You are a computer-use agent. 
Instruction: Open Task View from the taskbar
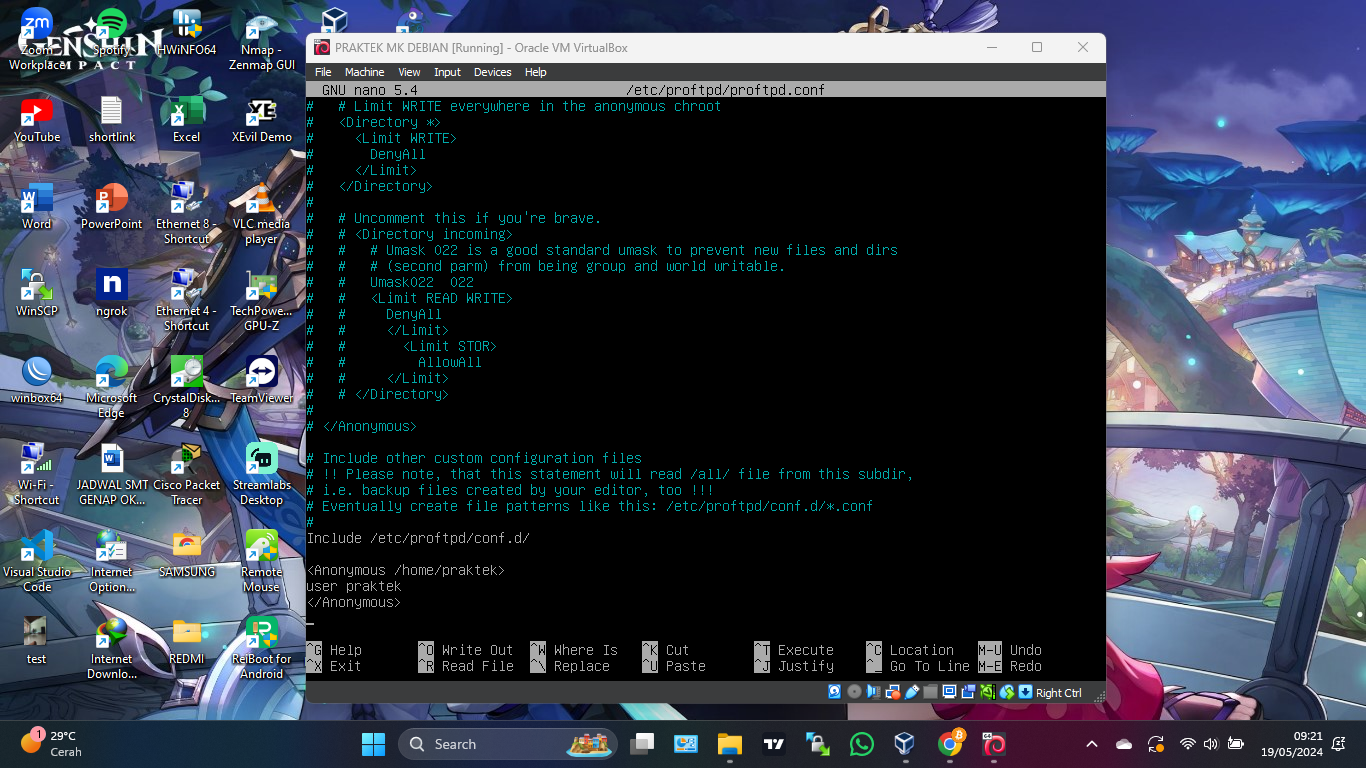[x=642, y=744]
